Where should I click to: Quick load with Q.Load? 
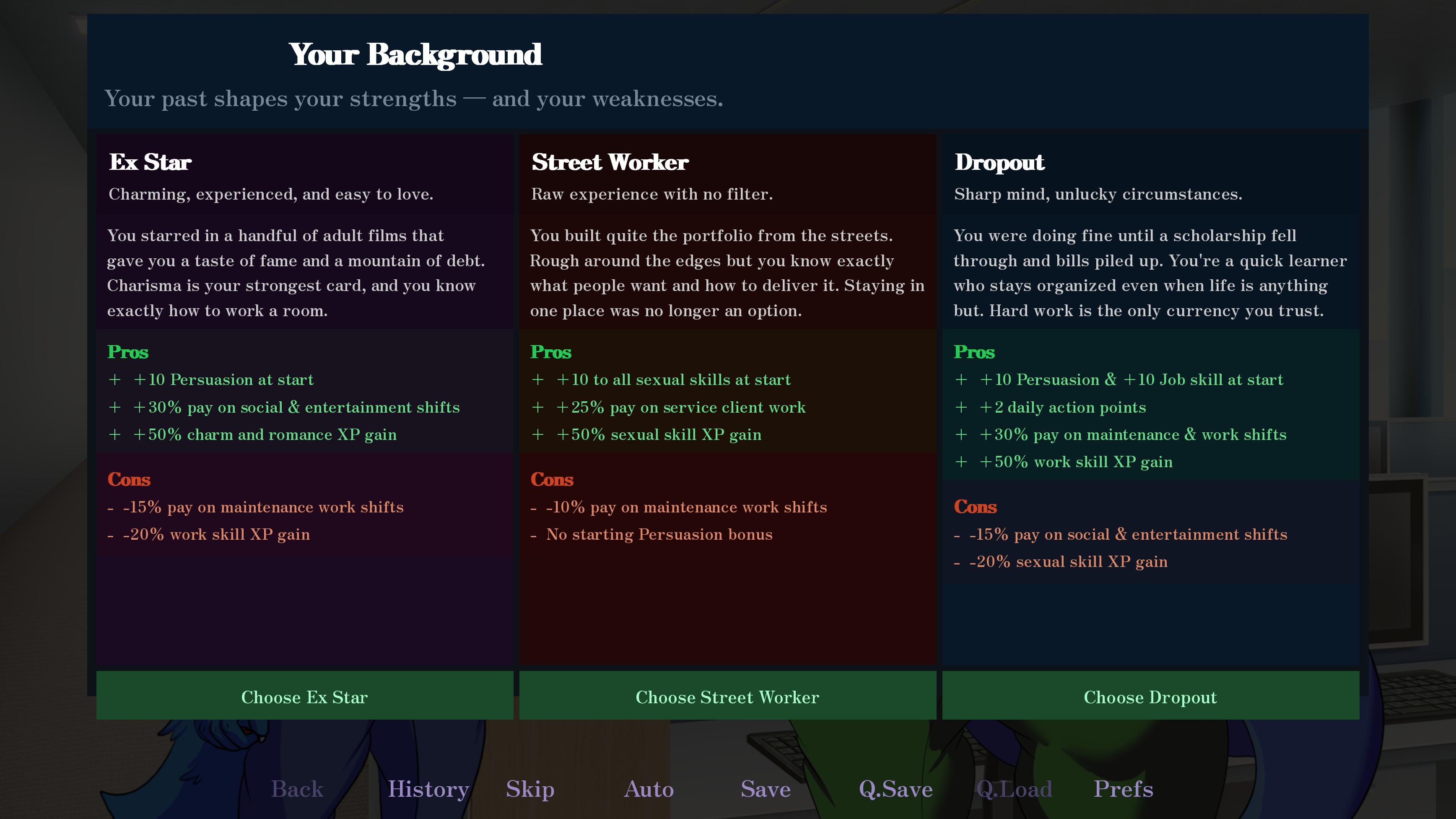[1015, 790]
